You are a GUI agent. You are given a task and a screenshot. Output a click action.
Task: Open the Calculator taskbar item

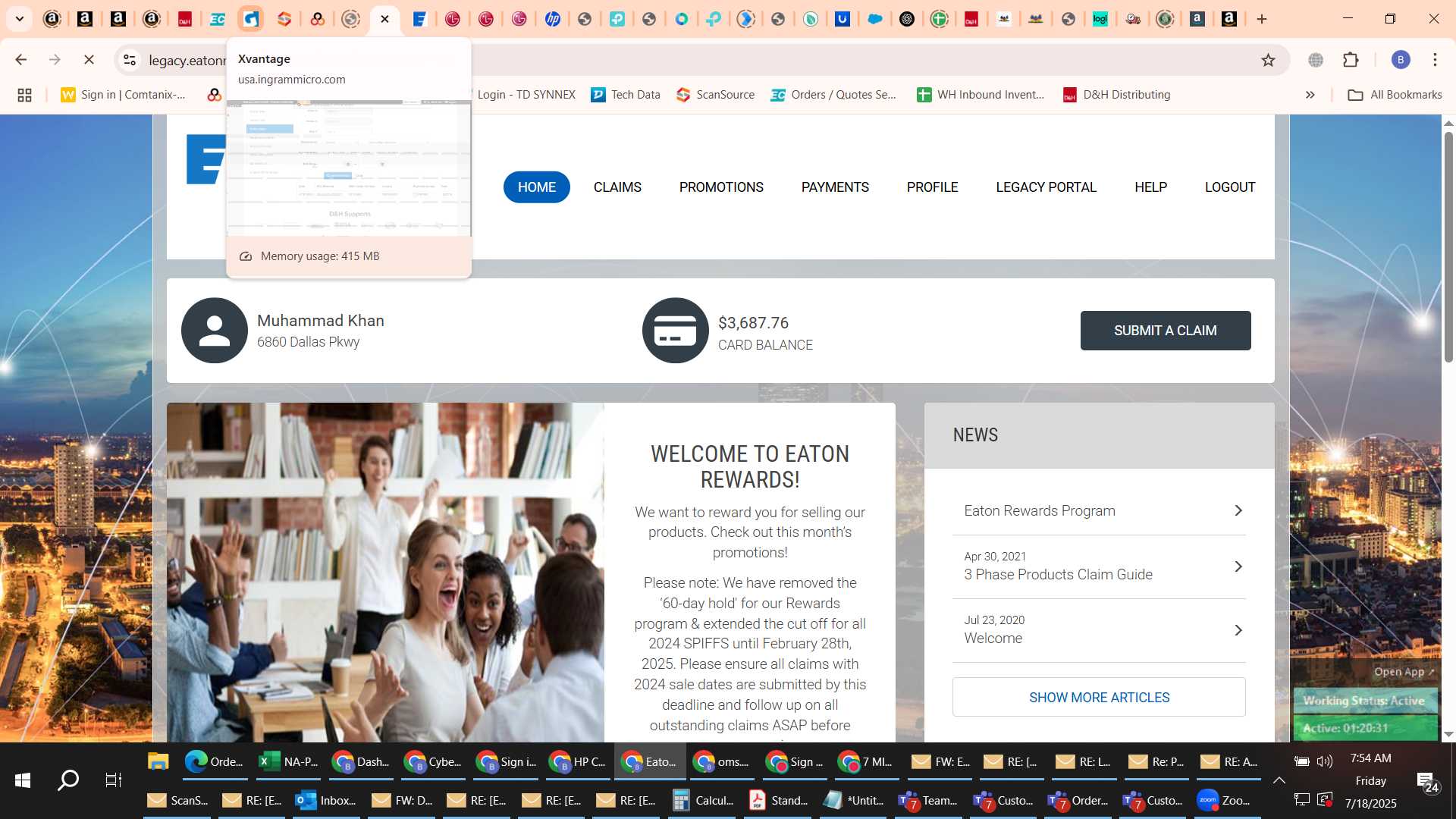tap(703, 800)
